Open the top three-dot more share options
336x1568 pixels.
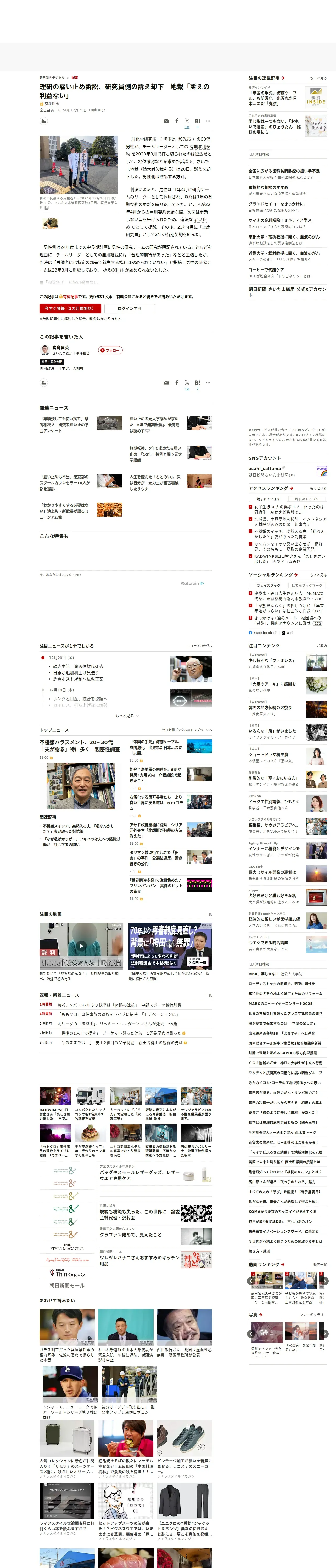208,121
